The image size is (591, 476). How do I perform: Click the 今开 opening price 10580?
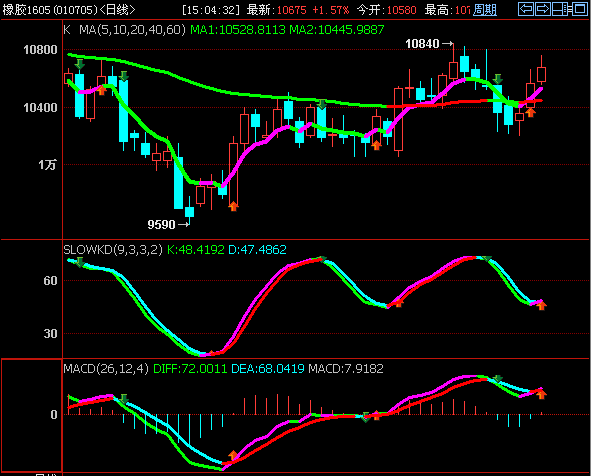click(401, 10)
